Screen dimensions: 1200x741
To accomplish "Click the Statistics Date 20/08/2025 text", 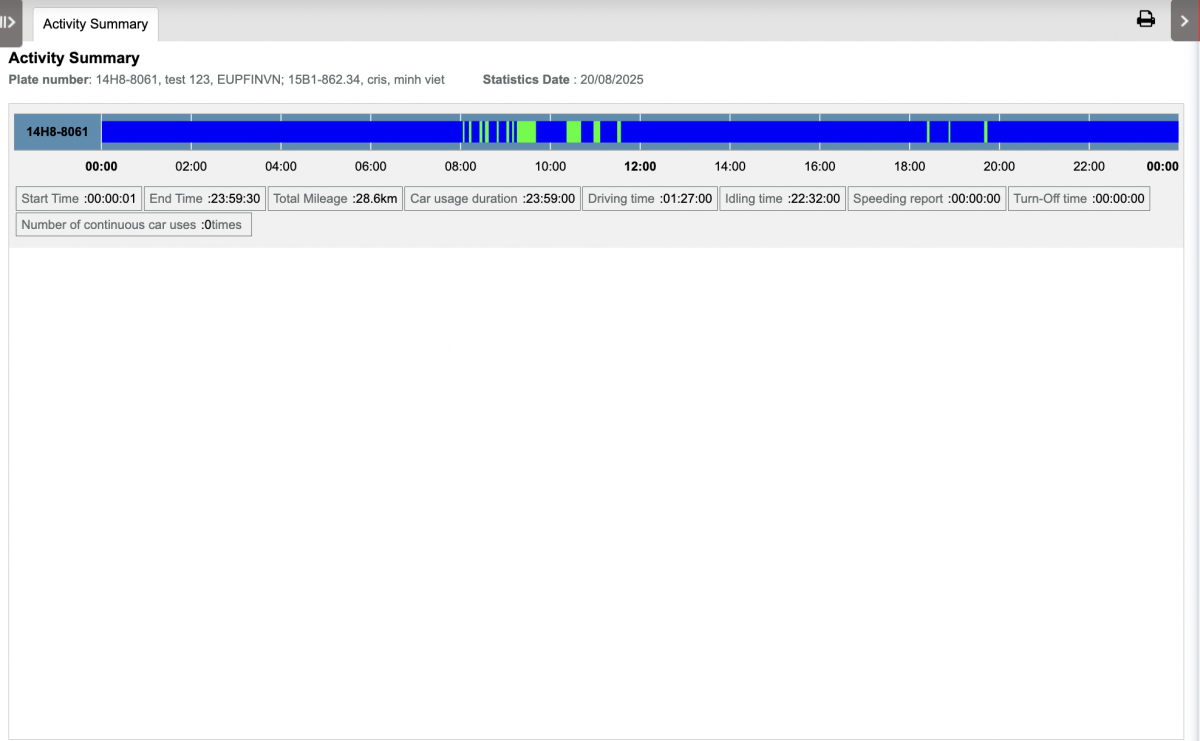I will point(563,79).
